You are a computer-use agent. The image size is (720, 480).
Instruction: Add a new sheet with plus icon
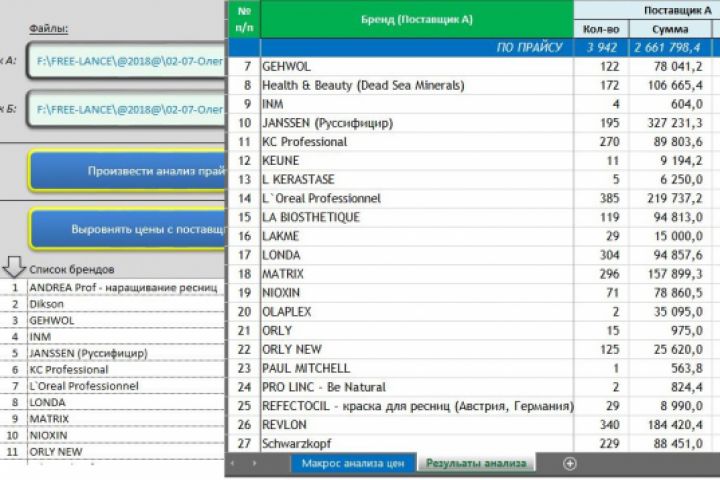[569, 464]
